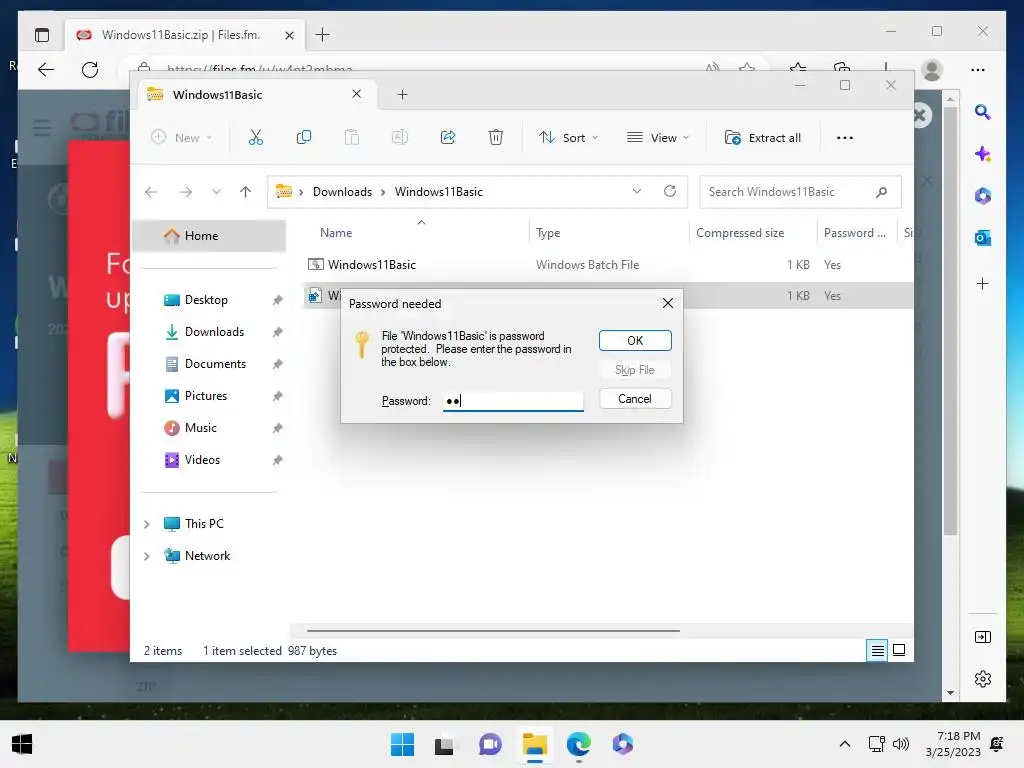The image size is (1024, 768).
Task: Open Edge Settings and more menu
Action: (978, 70)
